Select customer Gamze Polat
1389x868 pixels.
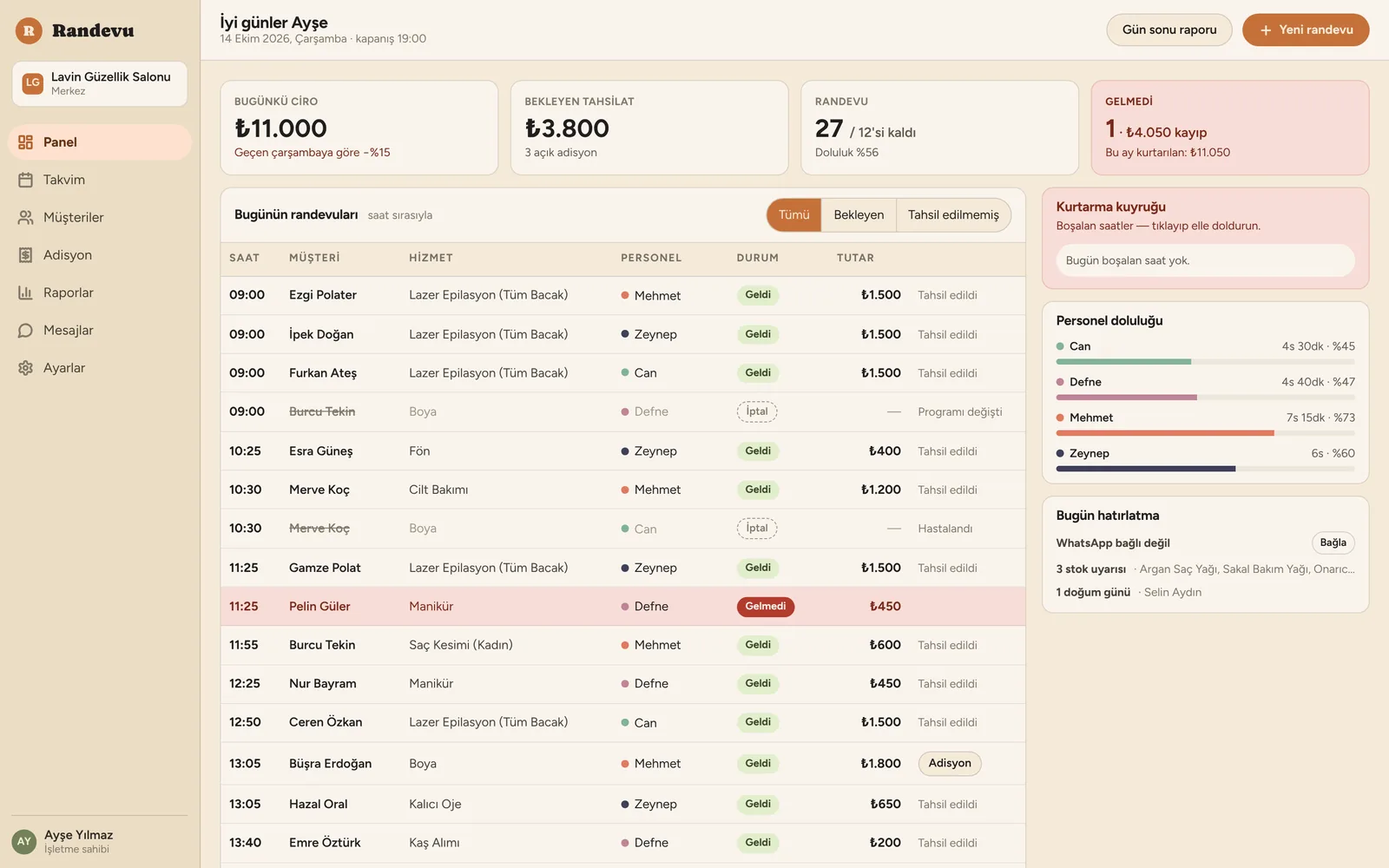click(x=325, y=568)
